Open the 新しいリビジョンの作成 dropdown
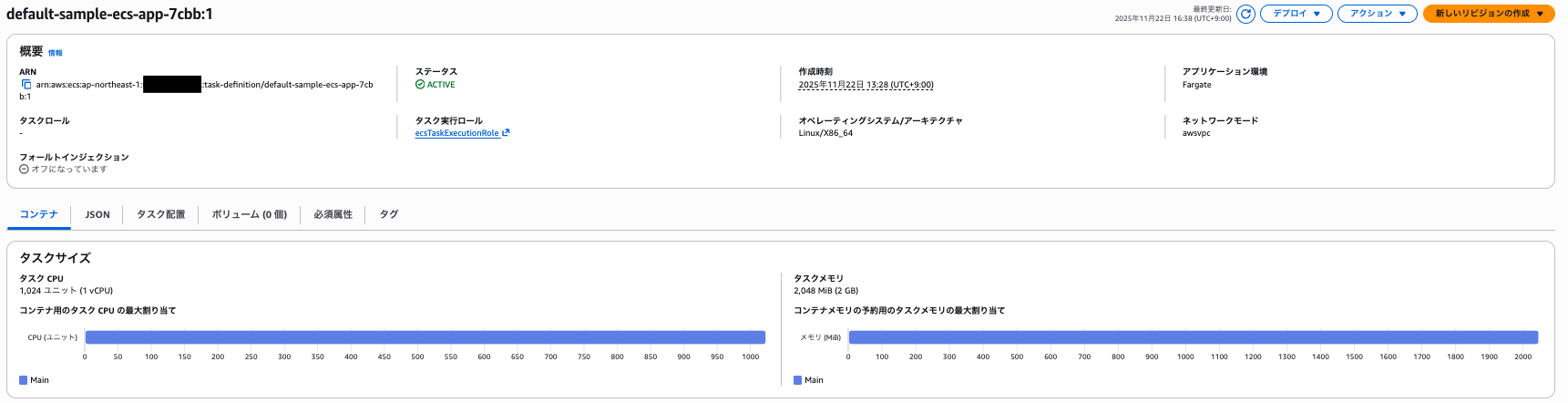The width and height of the screenshot is (1568, 403). pos(1489,14)
